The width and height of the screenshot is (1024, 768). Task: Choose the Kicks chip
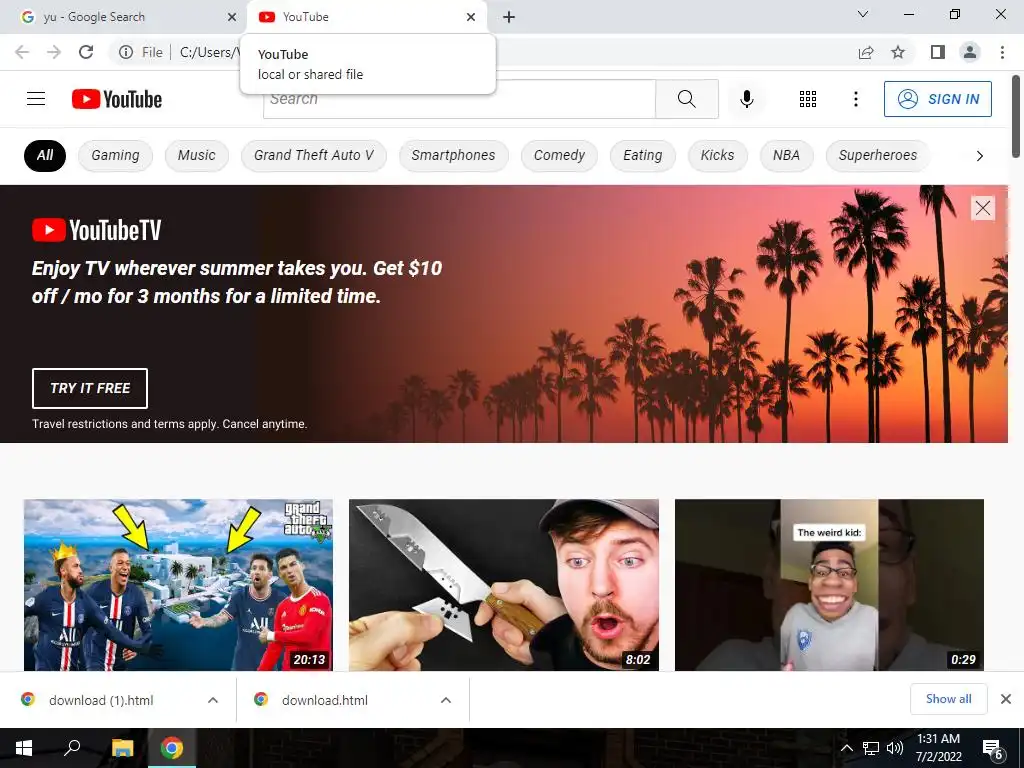[717, 155]
